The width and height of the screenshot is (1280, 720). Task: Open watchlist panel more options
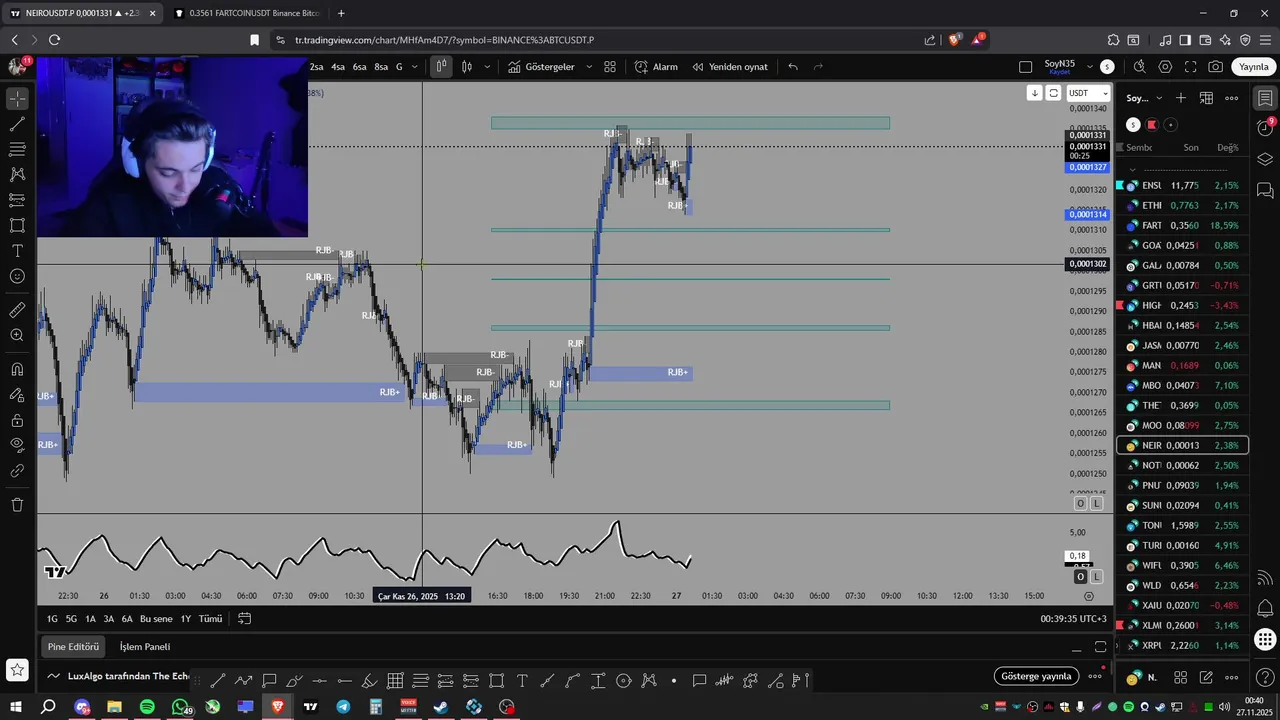point(1232,98)
